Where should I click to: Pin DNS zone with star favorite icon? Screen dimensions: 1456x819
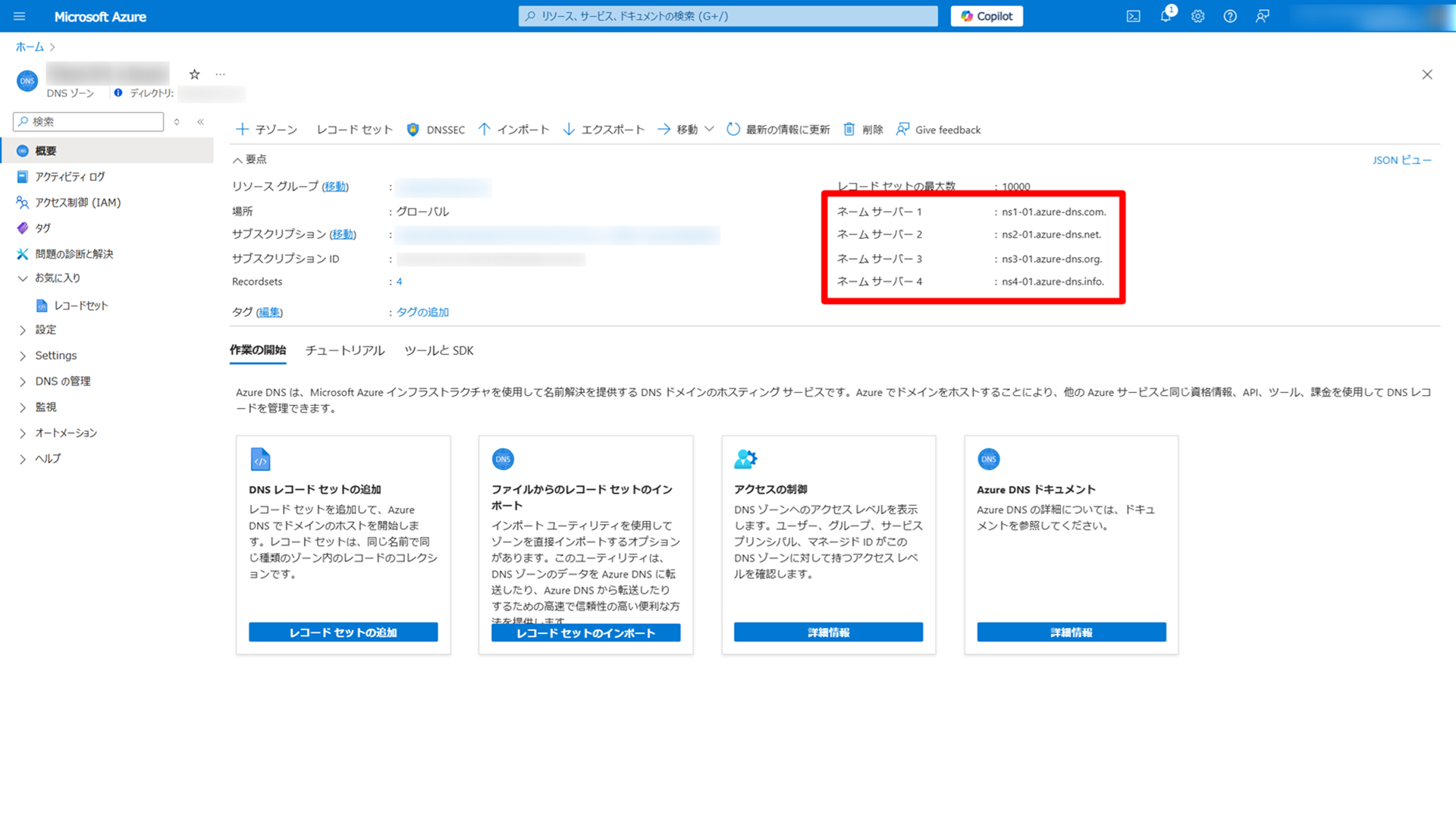[195, 74]
